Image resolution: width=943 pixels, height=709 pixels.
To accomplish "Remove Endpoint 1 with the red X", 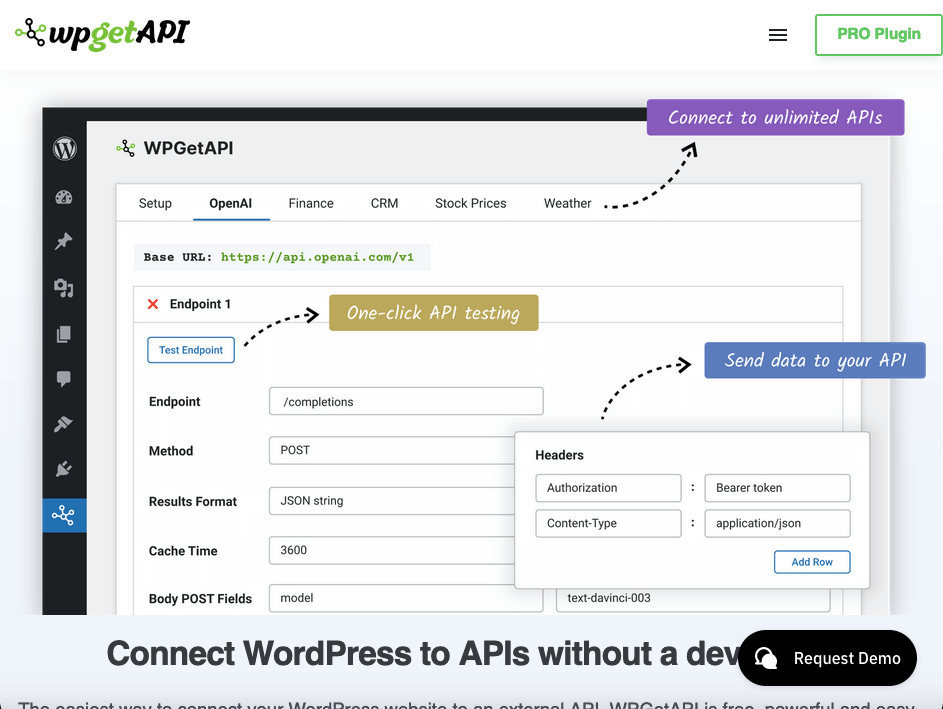I will click(153, 304).
